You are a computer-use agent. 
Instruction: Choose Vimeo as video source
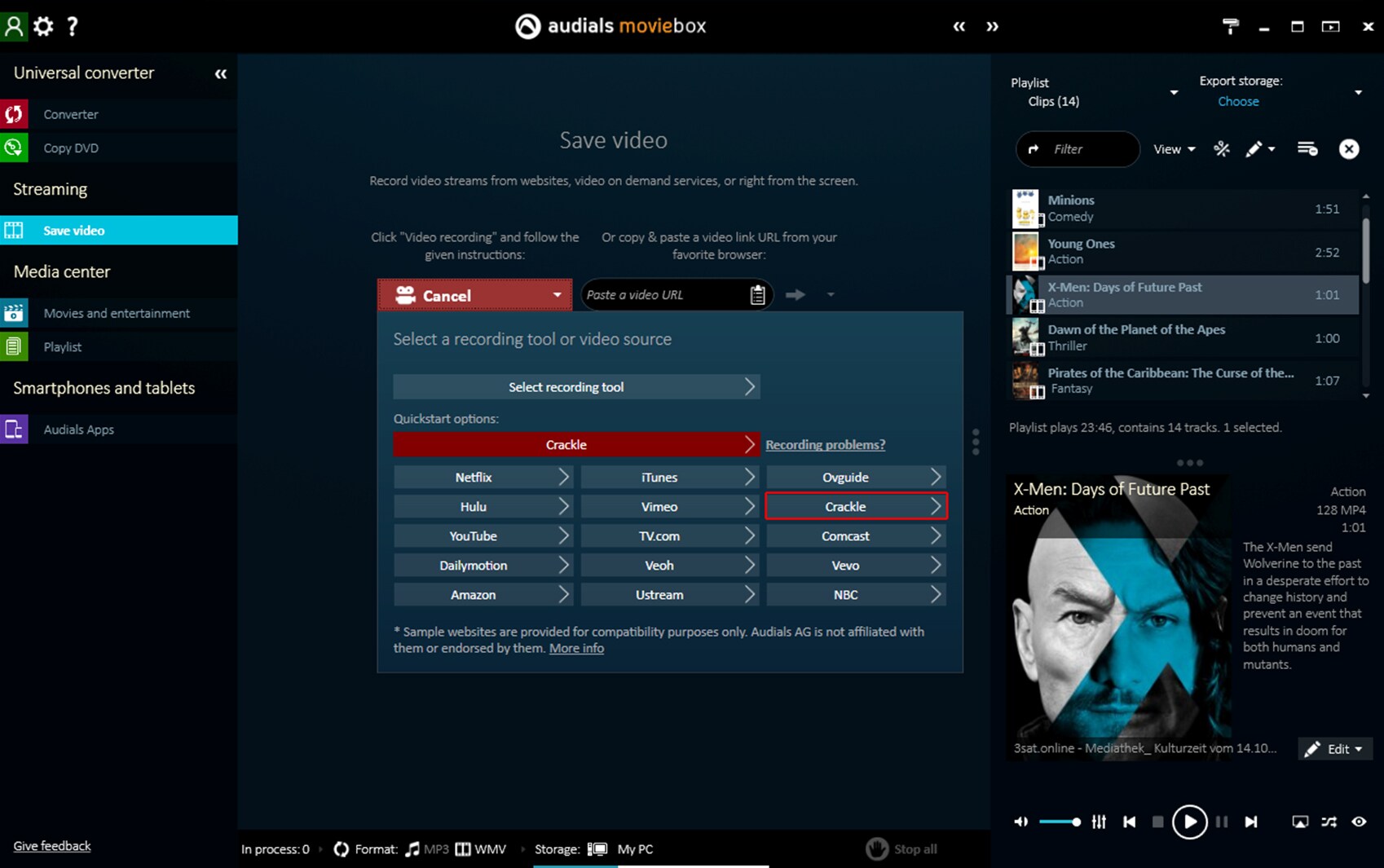point(669,507)
